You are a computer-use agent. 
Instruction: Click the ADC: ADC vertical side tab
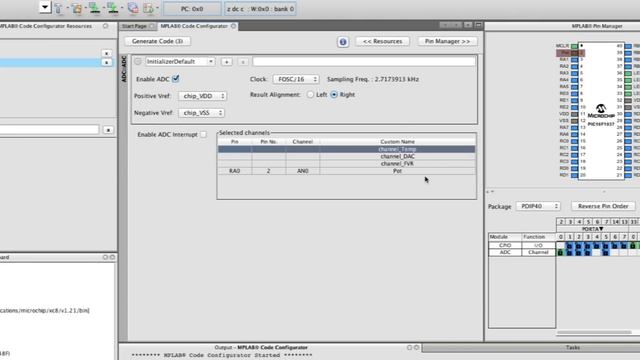tap(124, 69)
